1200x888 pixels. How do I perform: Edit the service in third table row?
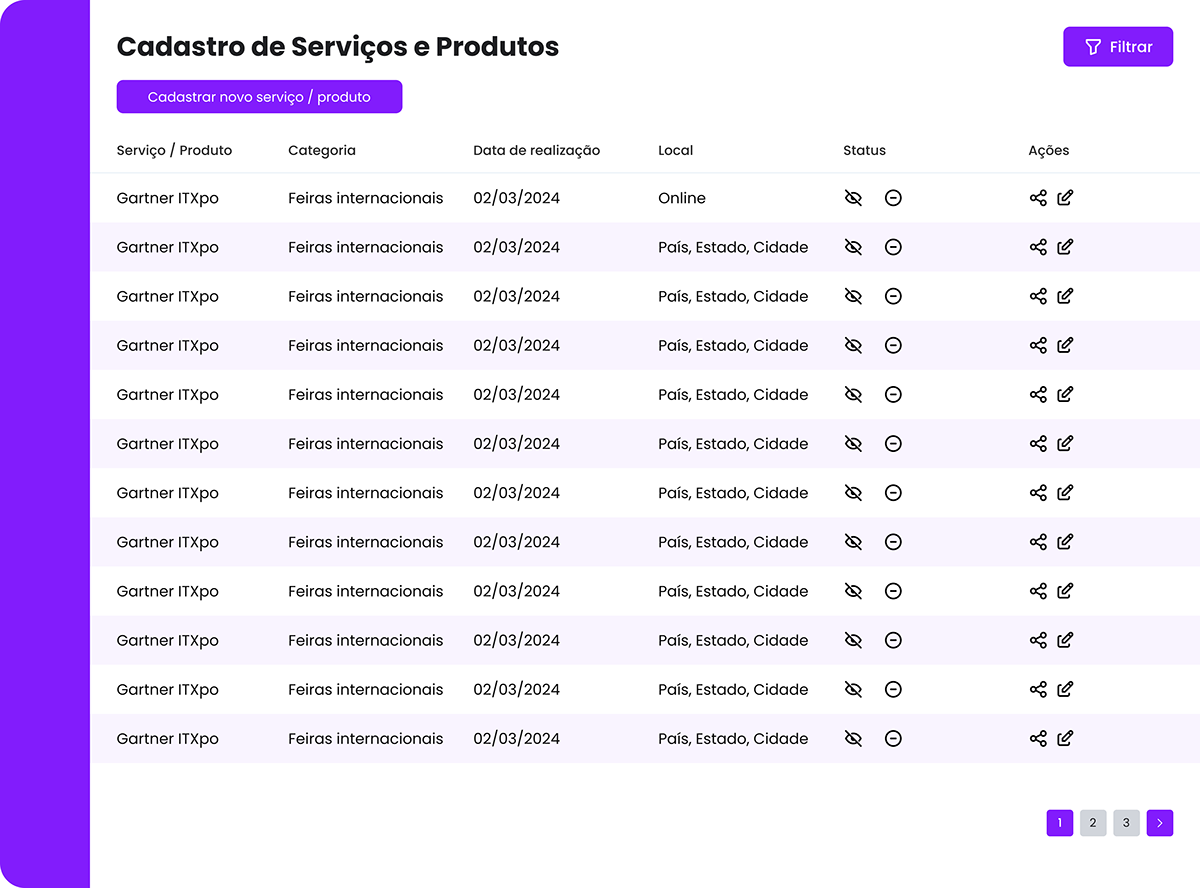[1065, 296]
